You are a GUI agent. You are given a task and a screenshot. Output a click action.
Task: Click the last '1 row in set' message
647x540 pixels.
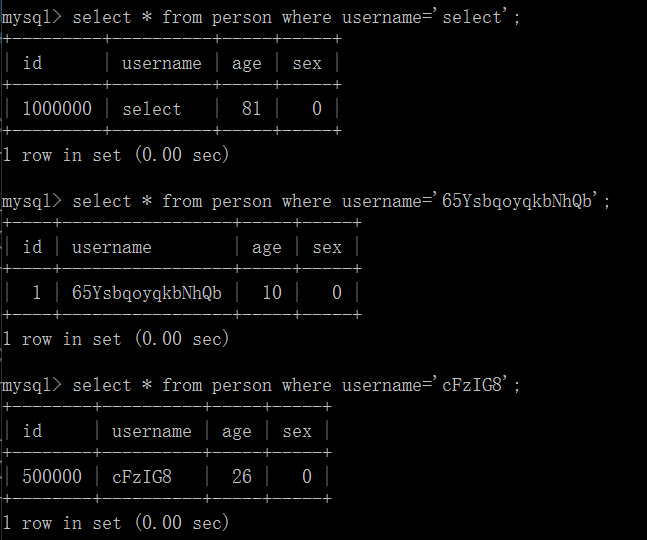[116, 523]
